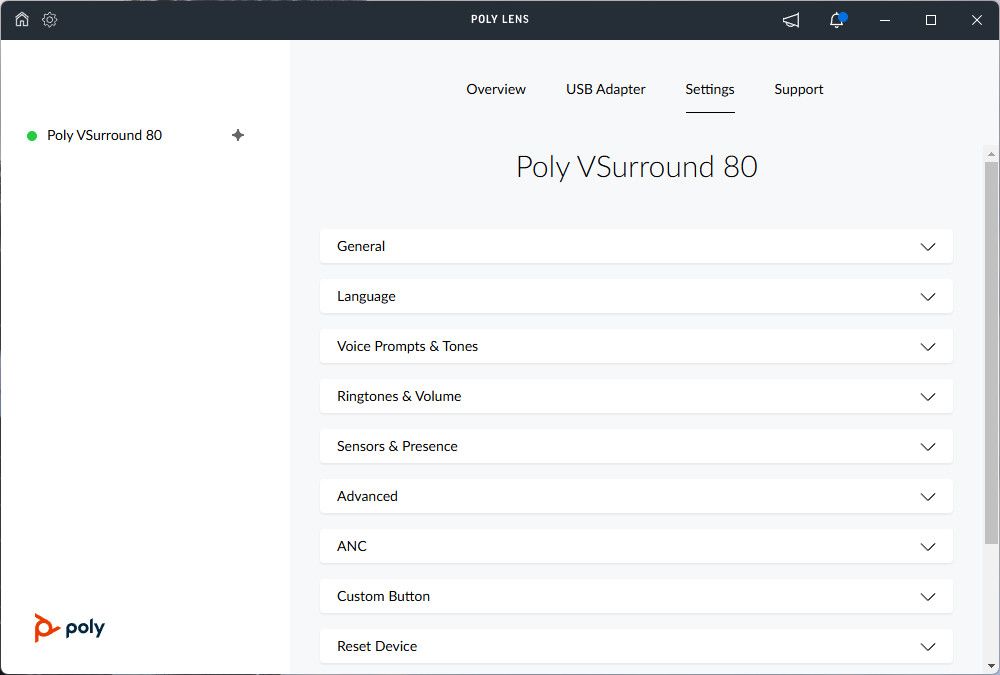Open the announcements megaphone icon

[x=791, y=20]
